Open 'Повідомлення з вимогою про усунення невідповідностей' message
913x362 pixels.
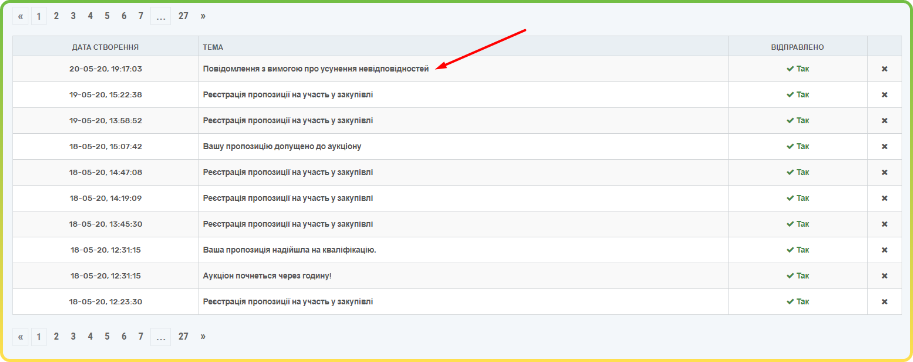click(316, 69)
